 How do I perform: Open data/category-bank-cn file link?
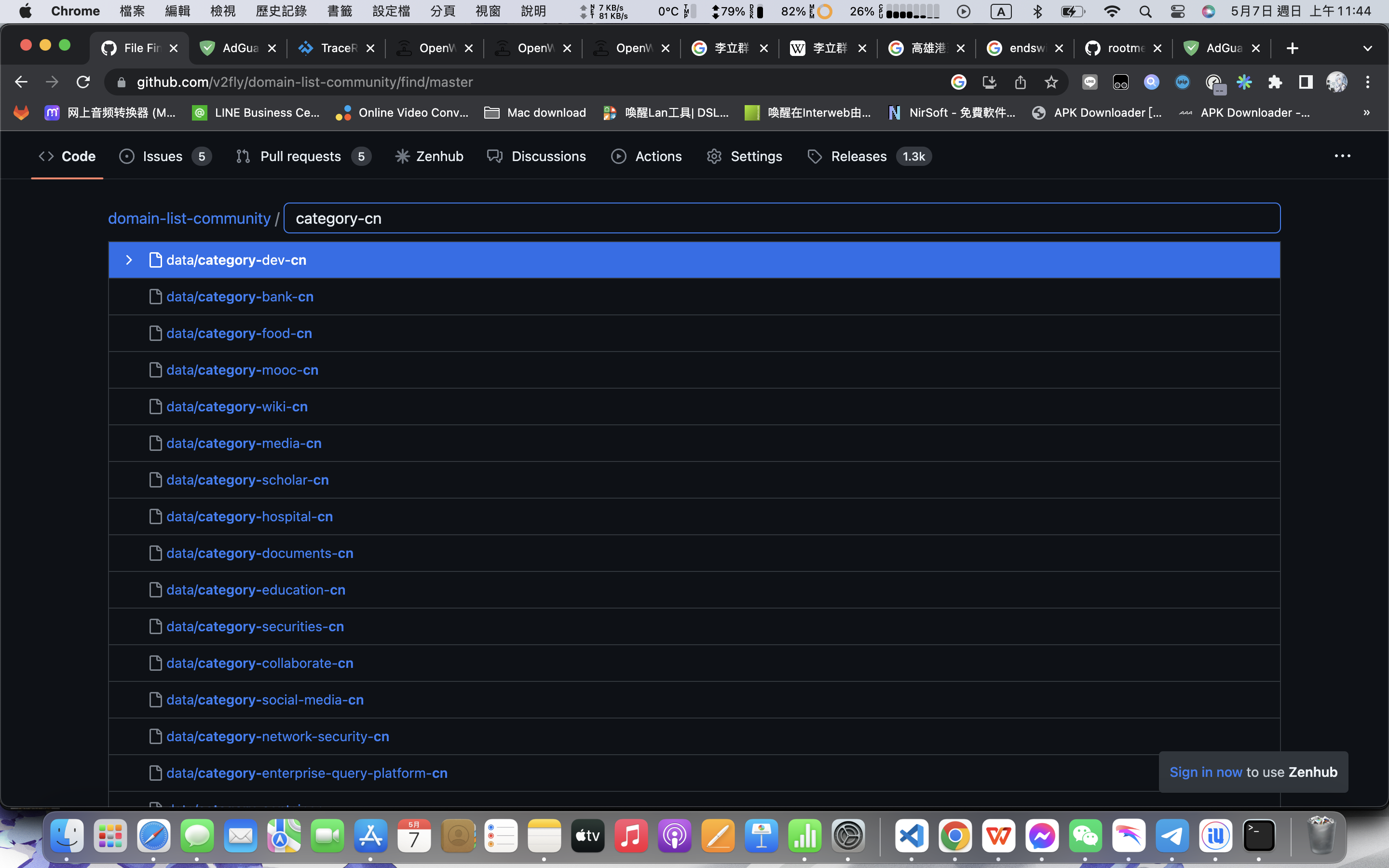click(240, 297)
